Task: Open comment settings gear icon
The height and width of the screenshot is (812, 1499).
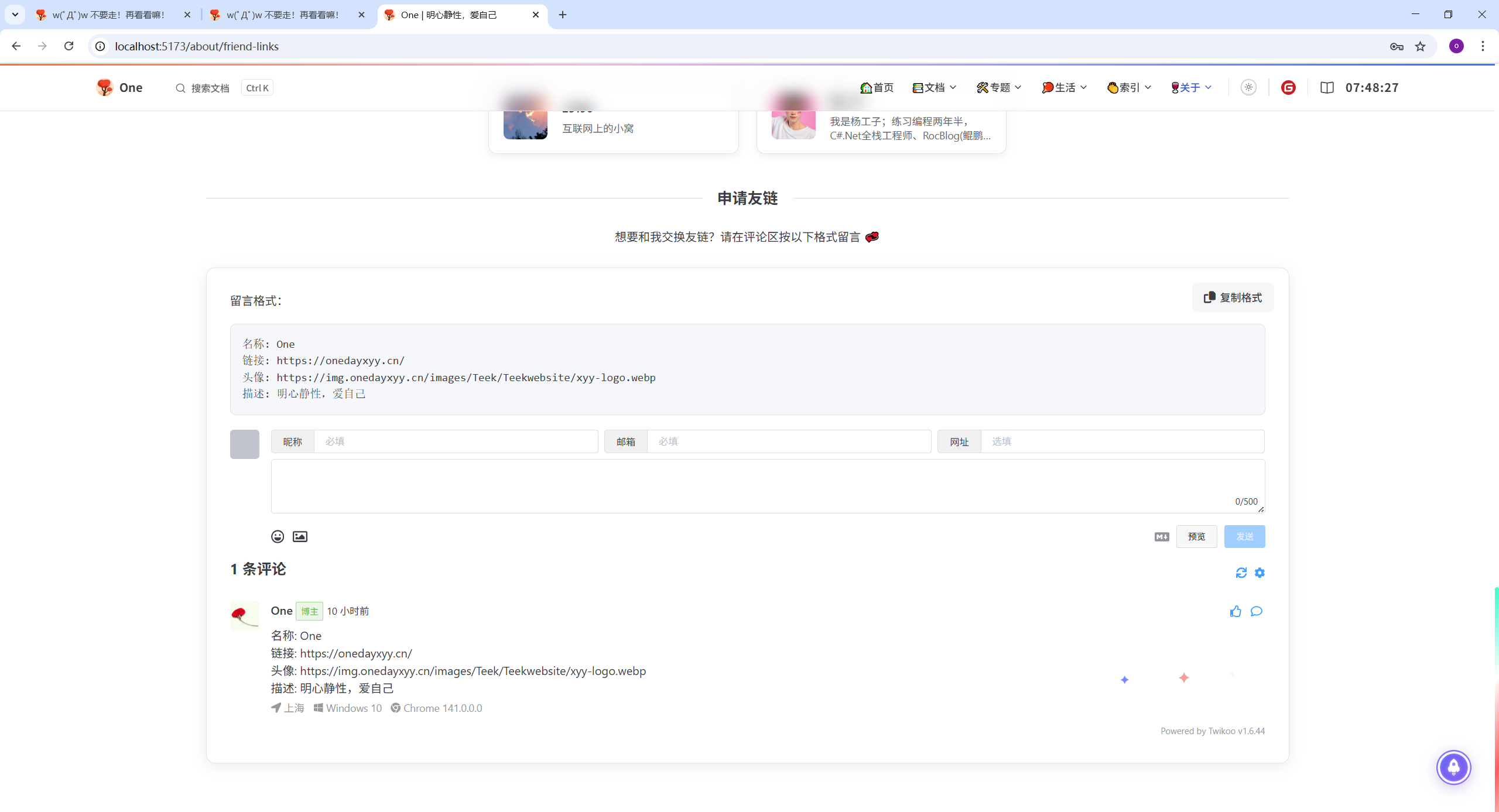Action: (x=1260, y=573)
